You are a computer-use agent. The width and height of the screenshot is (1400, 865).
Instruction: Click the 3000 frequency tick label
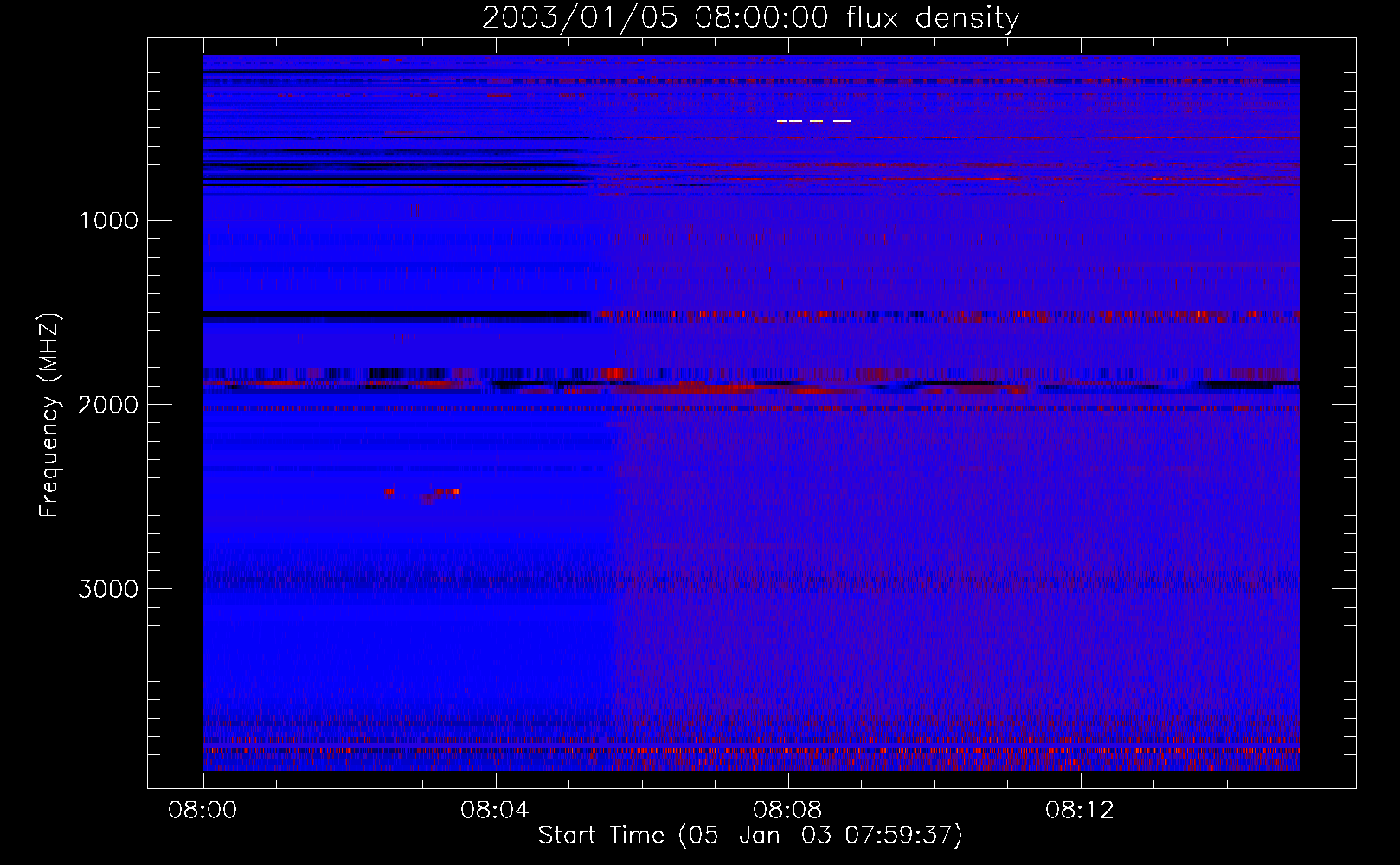click(x=108, y=589)
